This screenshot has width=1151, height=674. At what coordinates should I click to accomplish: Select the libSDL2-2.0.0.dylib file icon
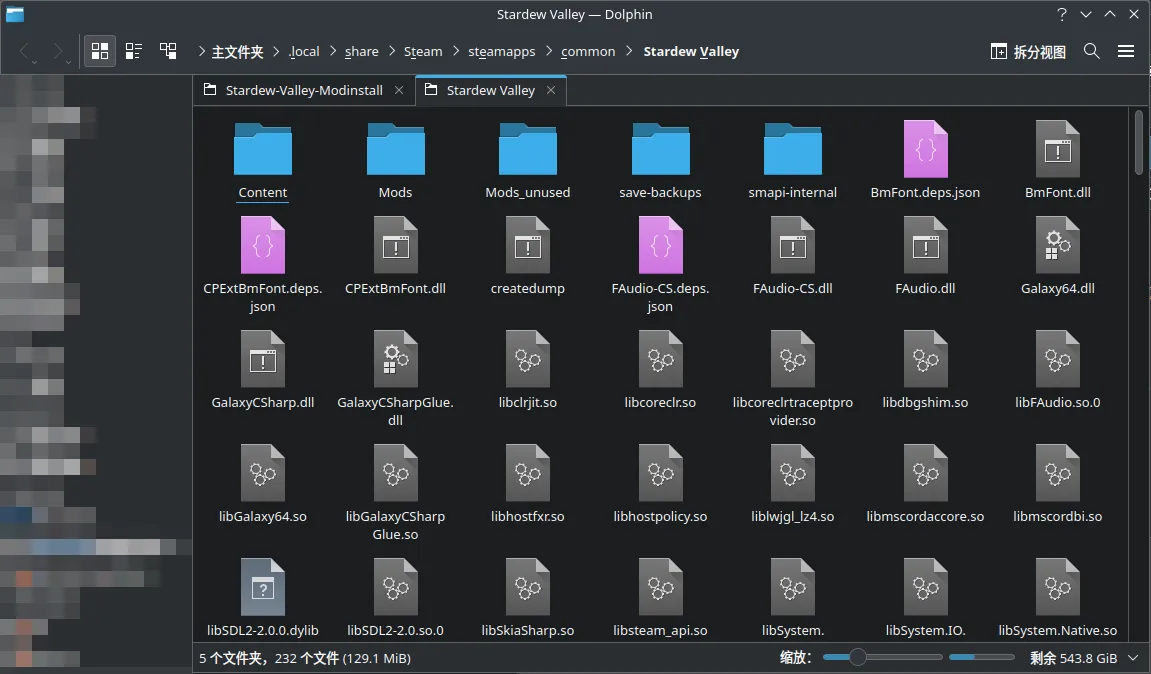[262, 588]
